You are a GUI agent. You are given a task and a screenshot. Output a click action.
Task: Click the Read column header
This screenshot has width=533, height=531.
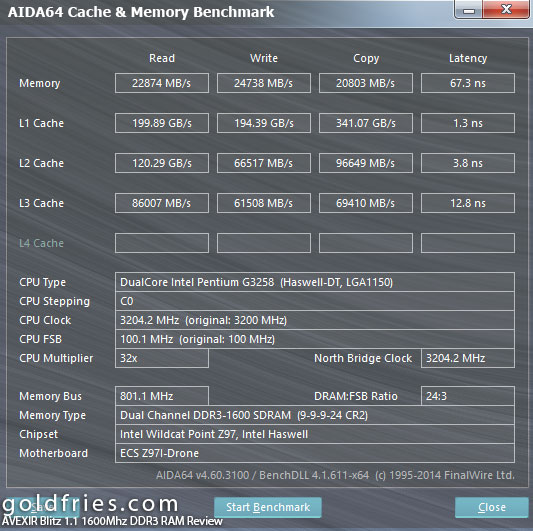162,58
